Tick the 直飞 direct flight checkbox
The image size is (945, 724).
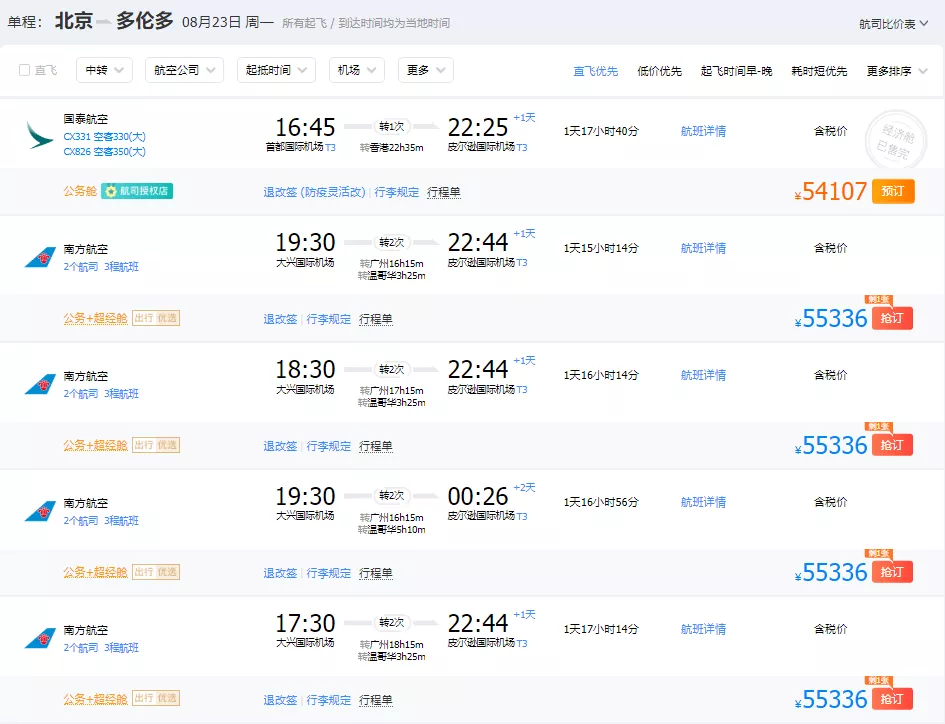point(25,70)
